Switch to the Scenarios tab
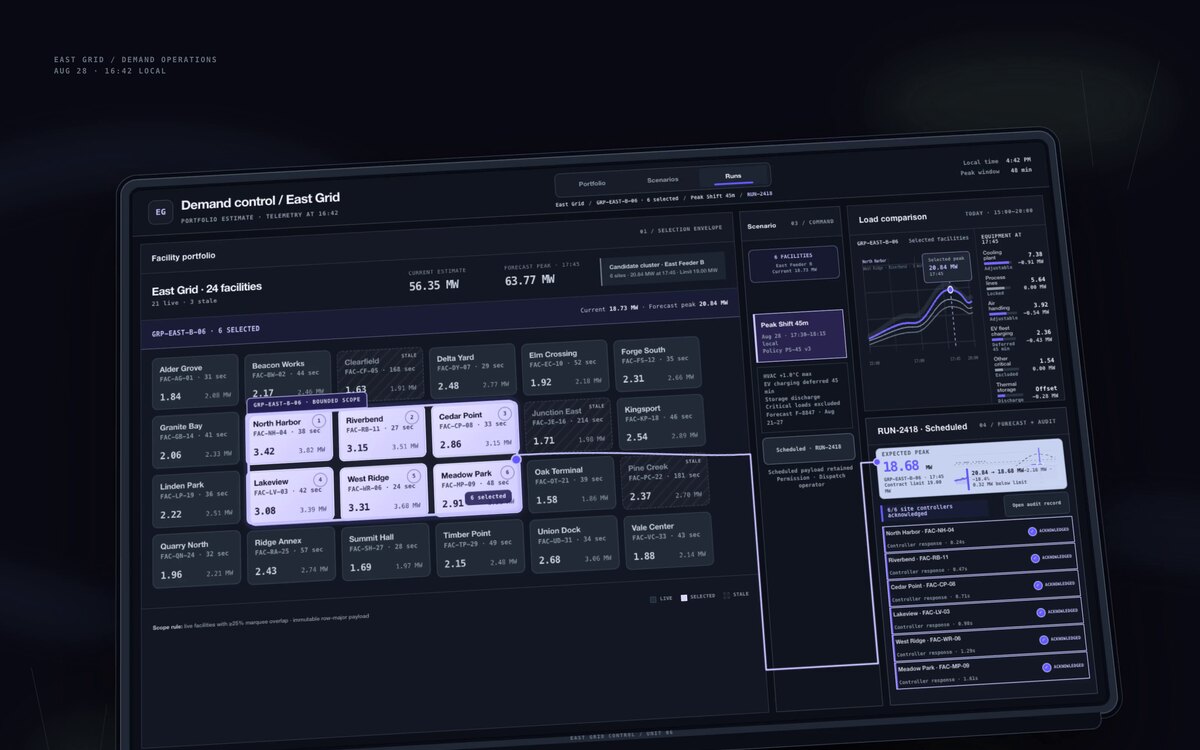The width and height of the screenshot is (1200, 750). click(663, 180)
